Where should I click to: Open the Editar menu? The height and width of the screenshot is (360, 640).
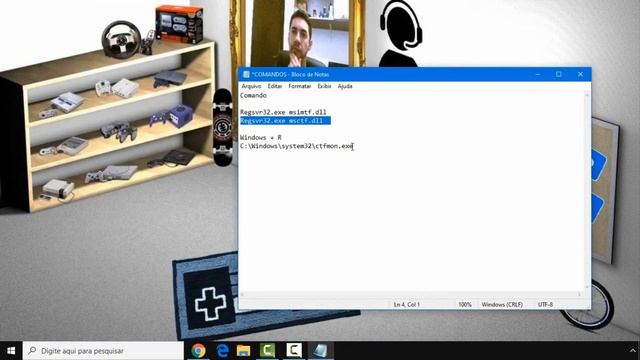(275, 86)
